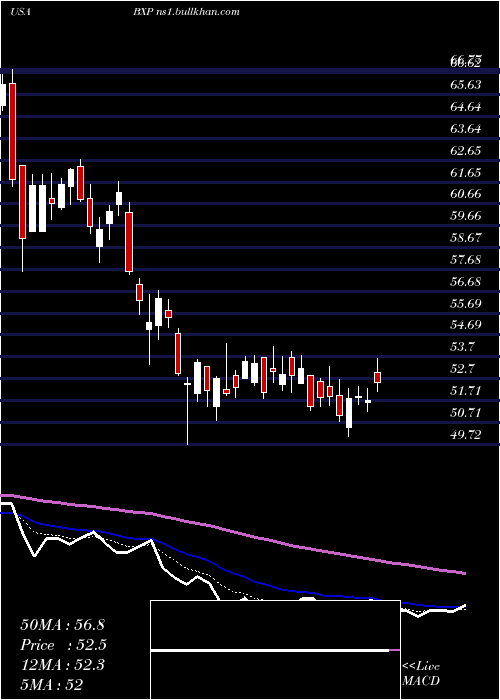Click the 53.7 price axis label
Image resolution: width=500 pixels, height=700 pixels.
tap(463, 347)
